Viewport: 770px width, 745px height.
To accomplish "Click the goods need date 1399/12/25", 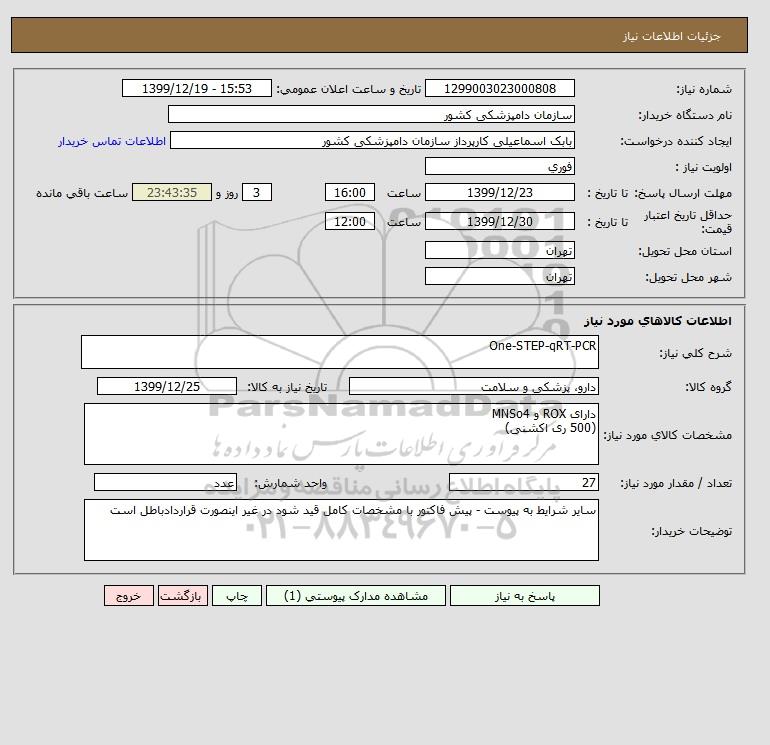I will [x=167, y=386].
